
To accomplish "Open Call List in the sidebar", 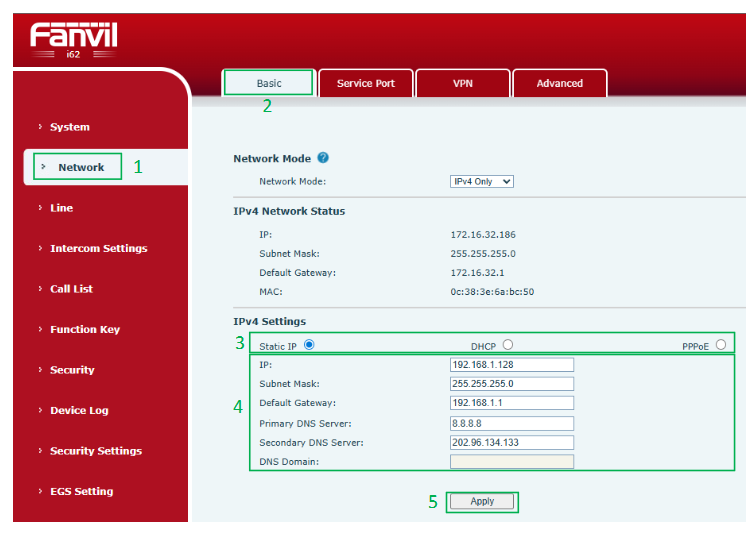I will tap(71, 289).
